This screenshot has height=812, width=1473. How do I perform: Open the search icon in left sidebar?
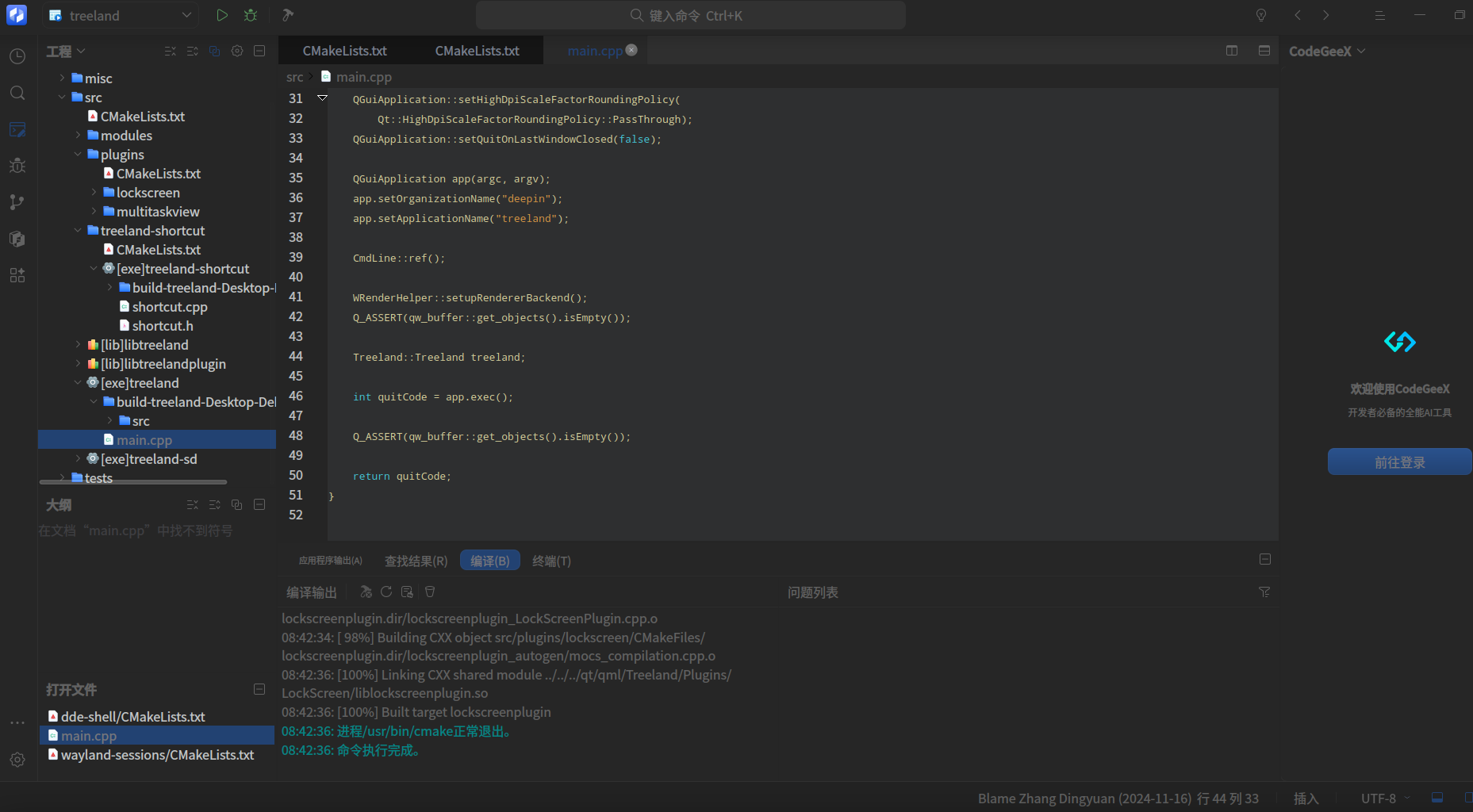pyautogui.click(x=17, y=93)
